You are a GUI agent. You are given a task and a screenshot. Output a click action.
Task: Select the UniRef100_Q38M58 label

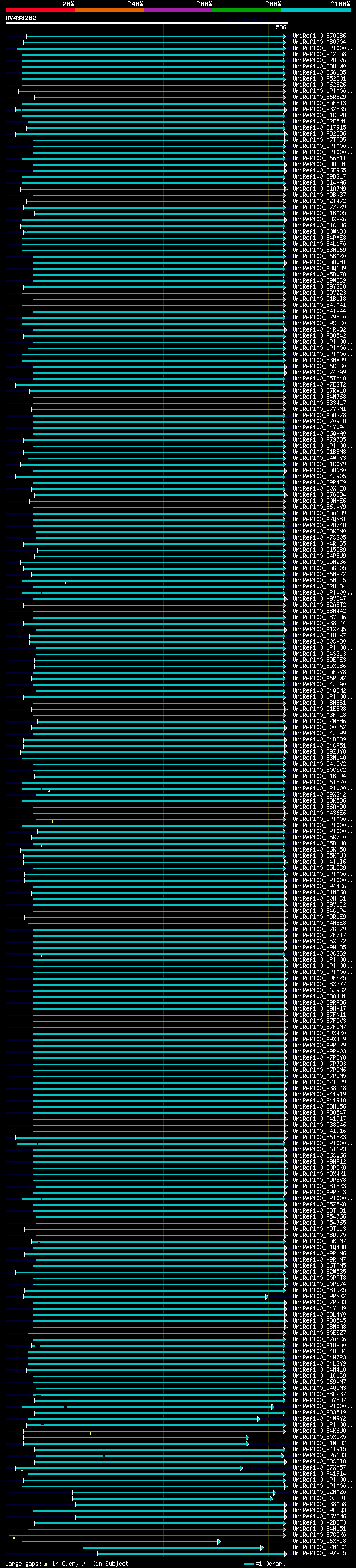[319, 1504]
